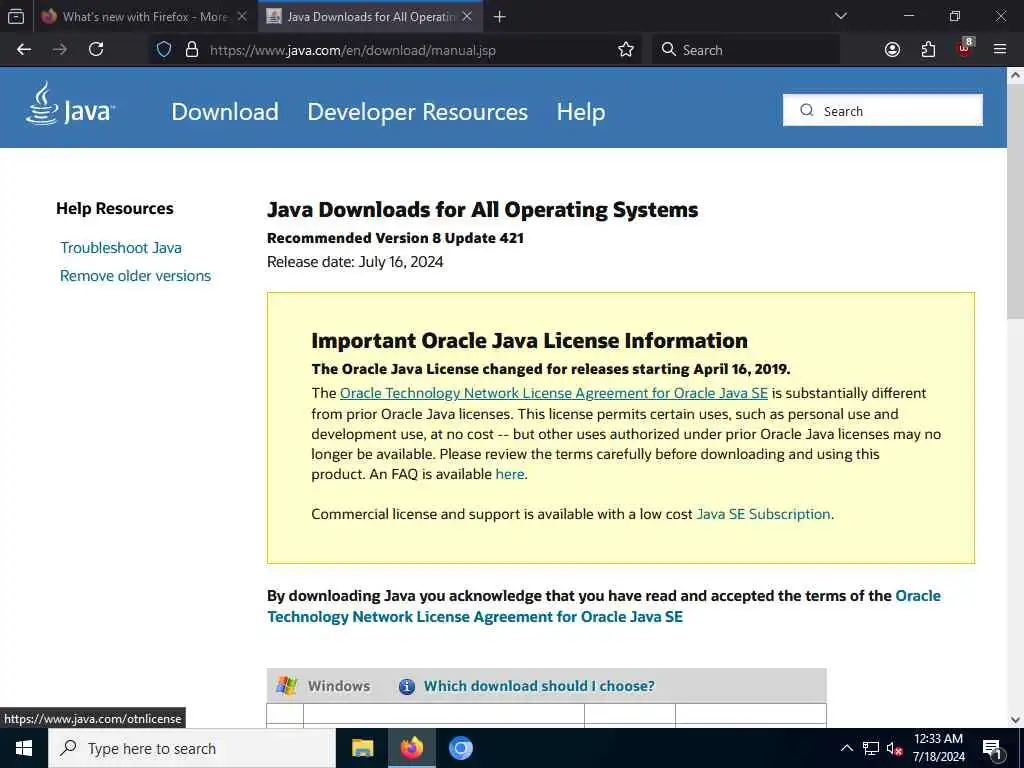Viewport: 1024px width, 768px height.
Task: Open the uBlock extension icon with badge 8
Action: pyautogui.click(x=965, y=48)
